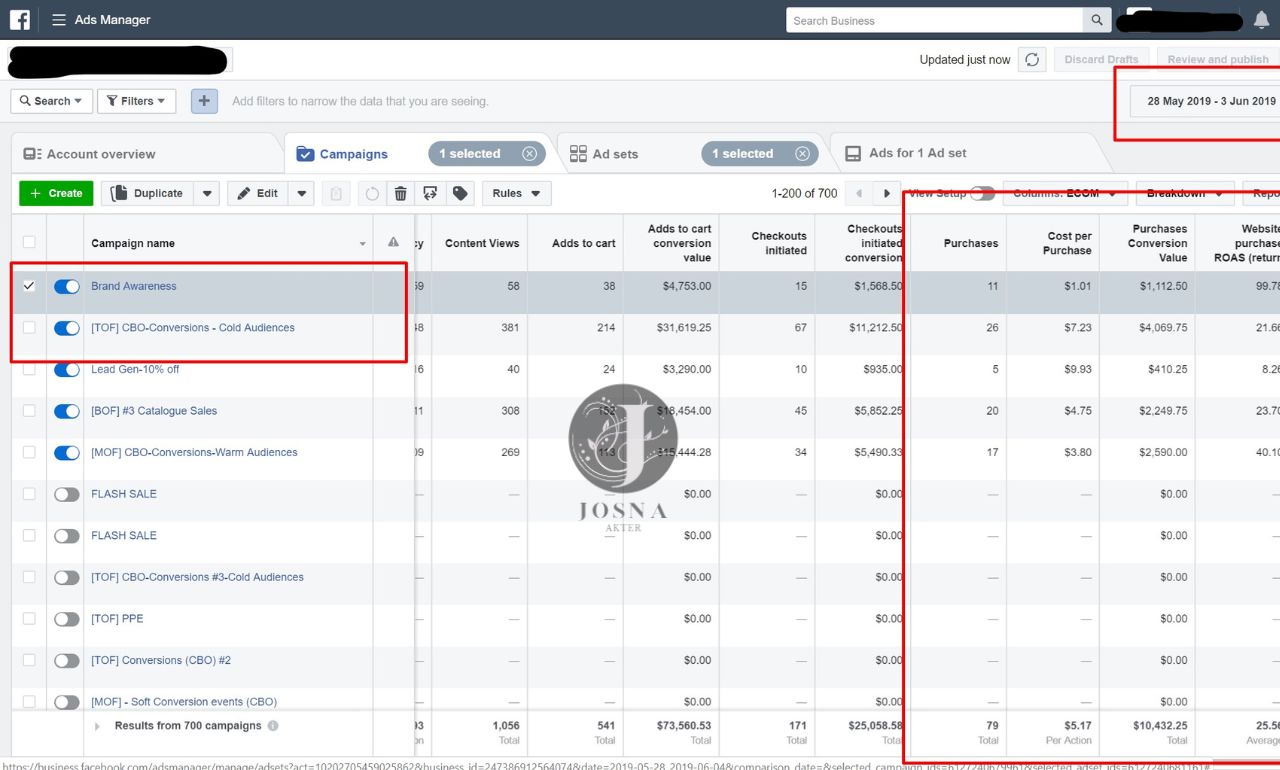The image size is (1280, 770).
Task: Open the Columns: ECOM dropdown
Action: point(1065,193)
